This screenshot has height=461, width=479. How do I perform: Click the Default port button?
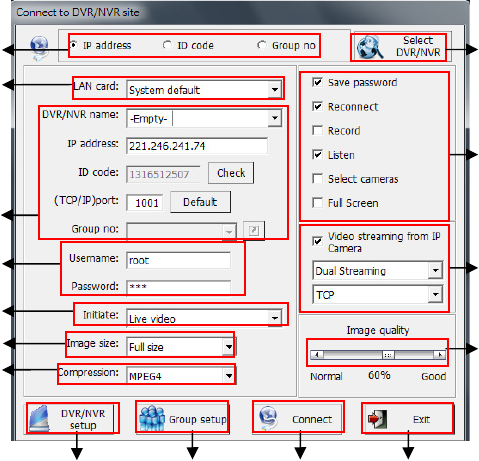tap(200, 202)
